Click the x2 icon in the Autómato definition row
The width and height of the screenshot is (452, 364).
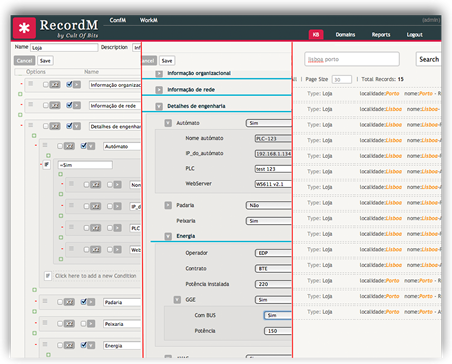69,146
